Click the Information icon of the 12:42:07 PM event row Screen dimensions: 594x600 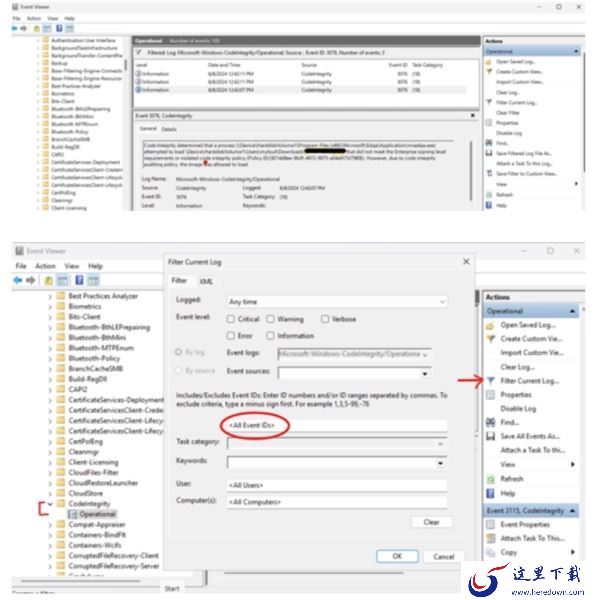click(139, 90)
